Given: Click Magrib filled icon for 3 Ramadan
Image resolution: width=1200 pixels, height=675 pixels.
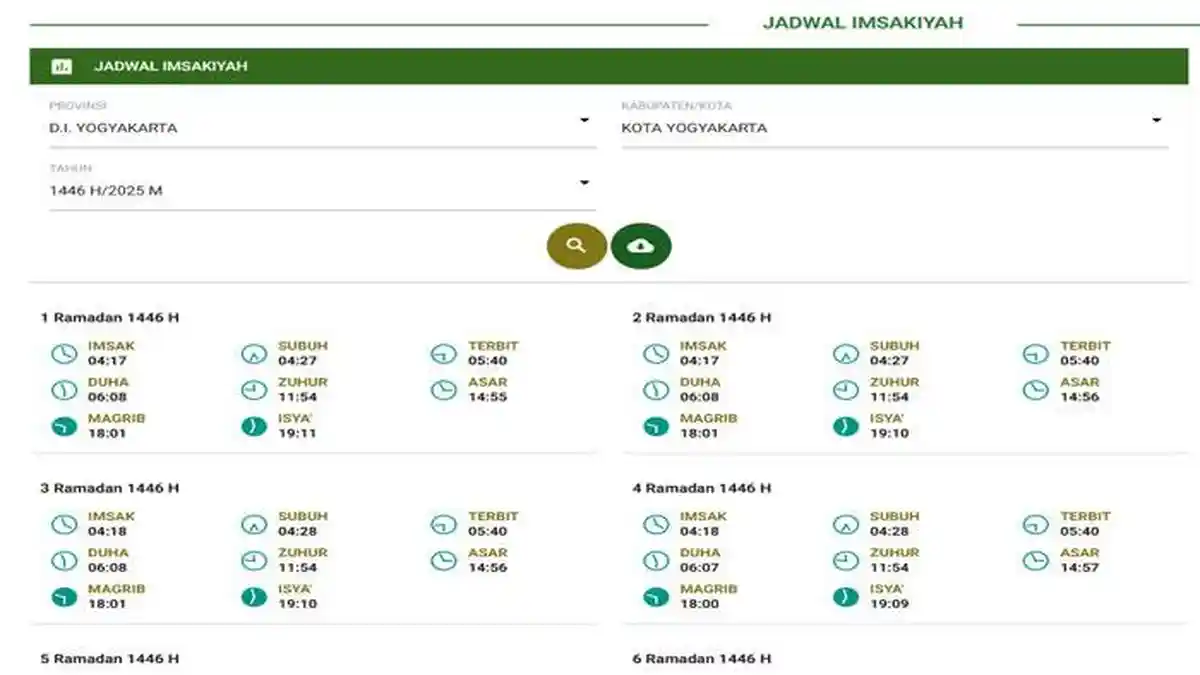Looking at the screenshot, I should pyautogui.click(x=64, y=597).
